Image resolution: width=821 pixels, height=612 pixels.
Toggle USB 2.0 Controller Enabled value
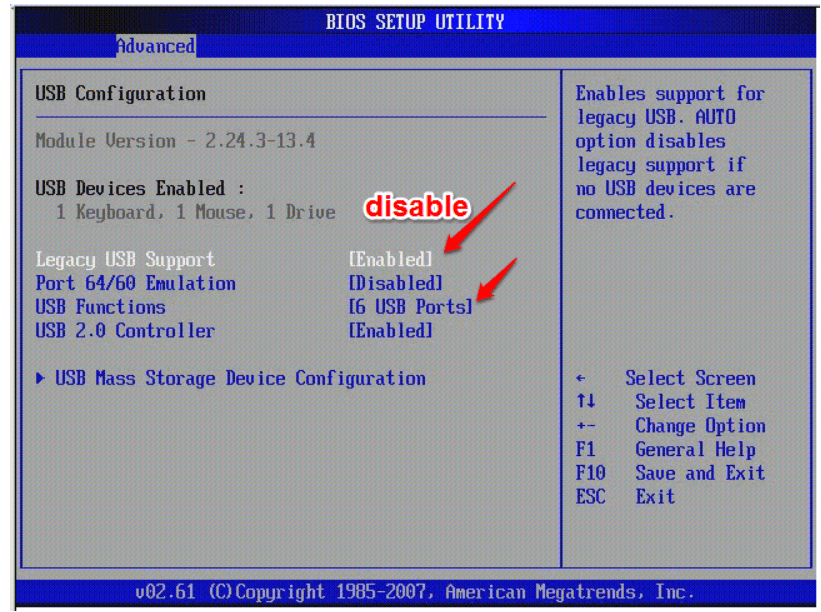pos(391,330)
